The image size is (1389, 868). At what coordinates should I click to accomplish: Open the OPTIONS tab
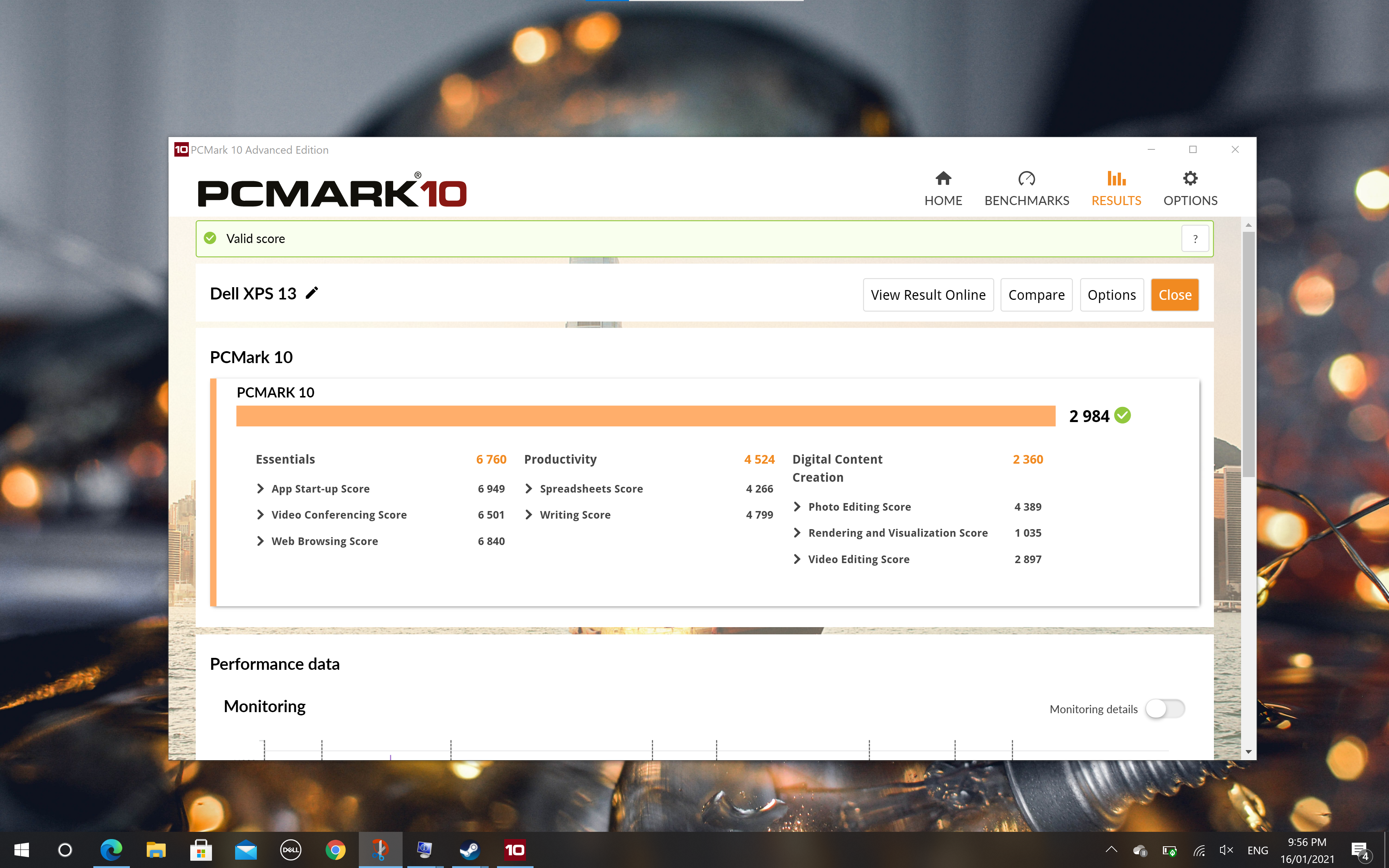1190,189
